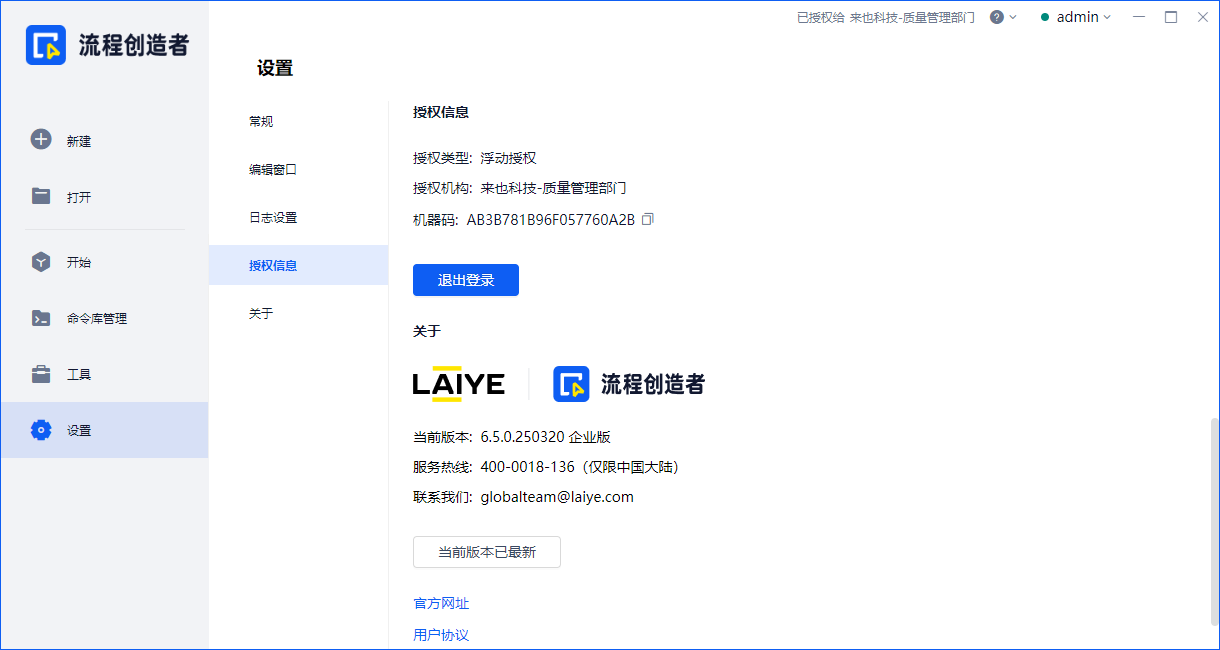Click the 设置 gear icon
Viewport: 1220px width, 650px height.
(x=41, y=430)
